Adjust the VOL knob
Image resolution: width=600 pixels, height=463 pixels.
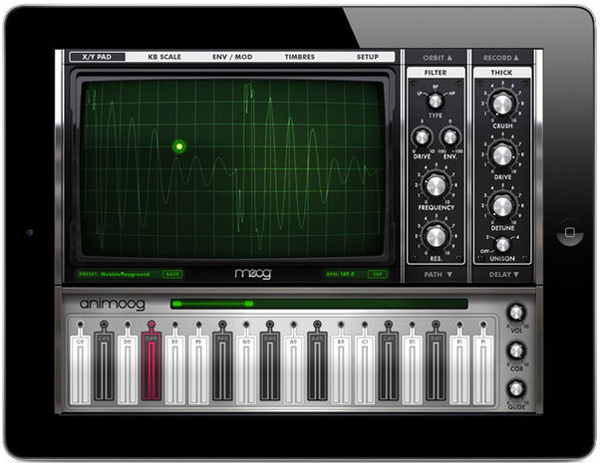(516, 313)
